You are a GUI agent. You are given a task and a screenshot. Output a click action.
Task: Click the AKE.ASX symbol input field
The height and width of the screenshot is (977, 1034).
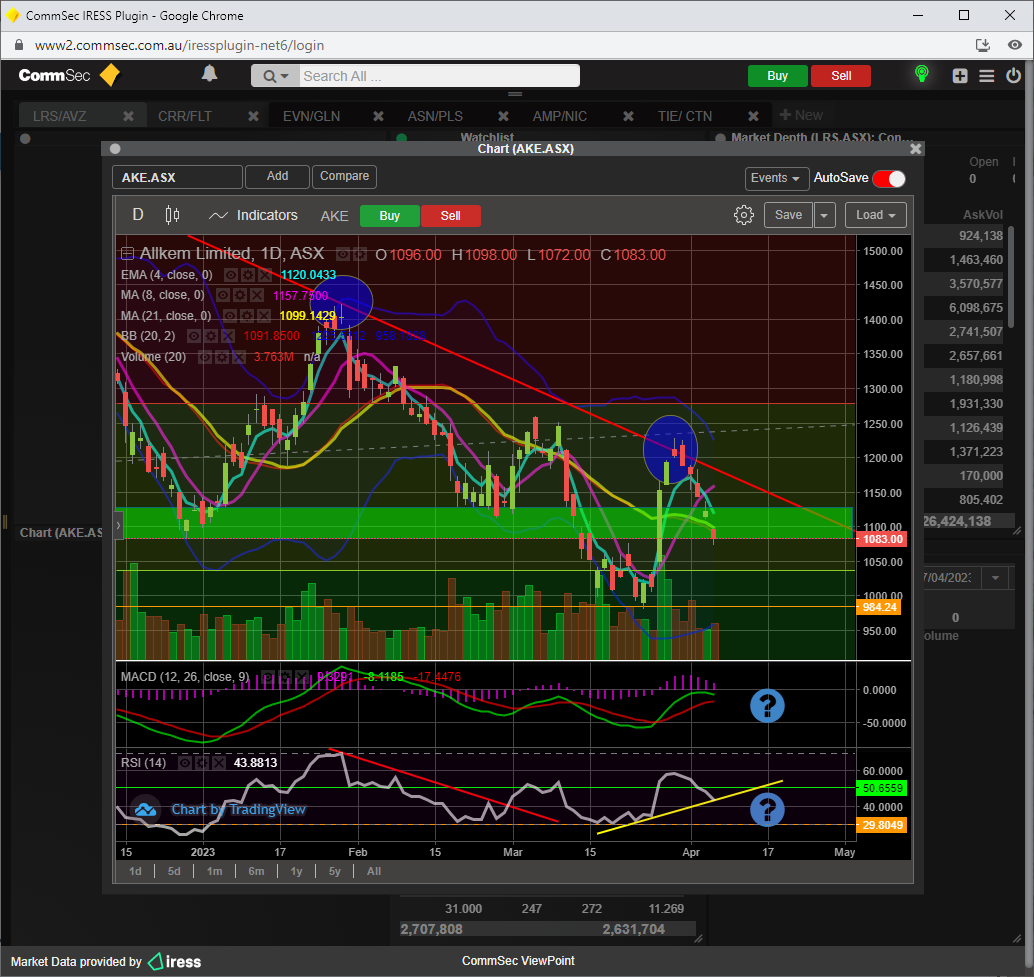177,177
